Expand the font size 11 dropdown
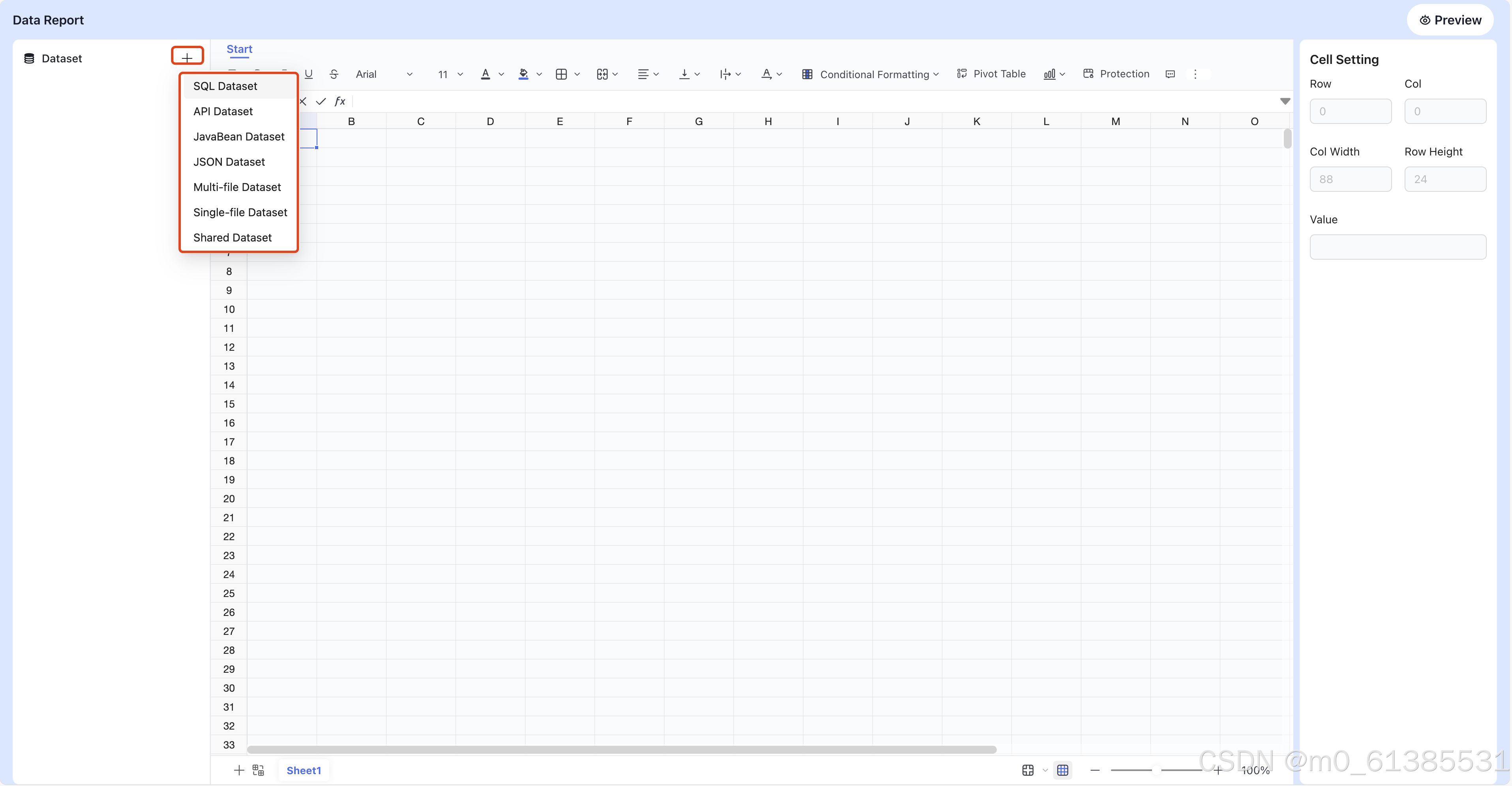The width and height of the screenshot is (1512, 786). 450,74
